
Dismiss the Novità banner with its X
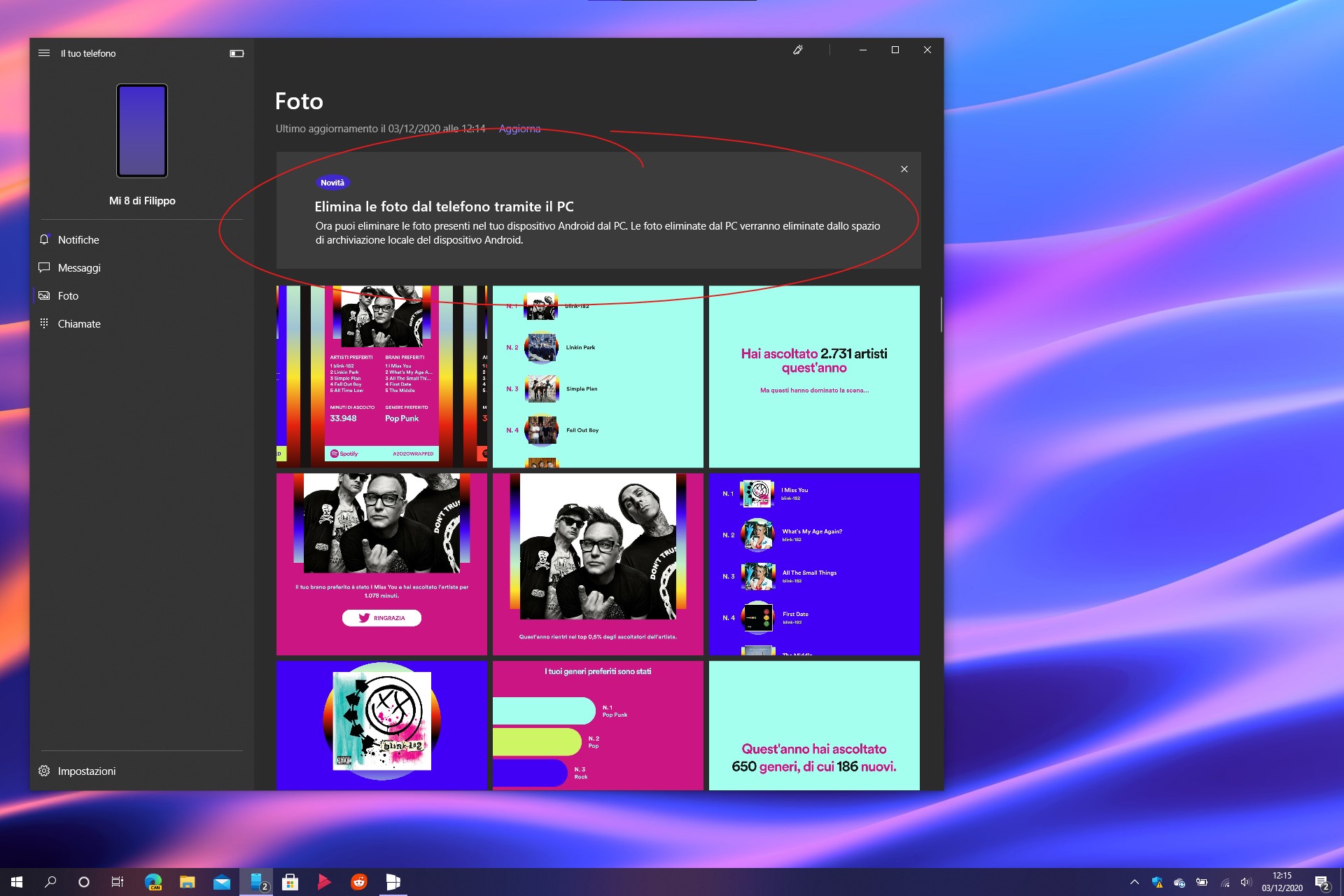(904, 169)
